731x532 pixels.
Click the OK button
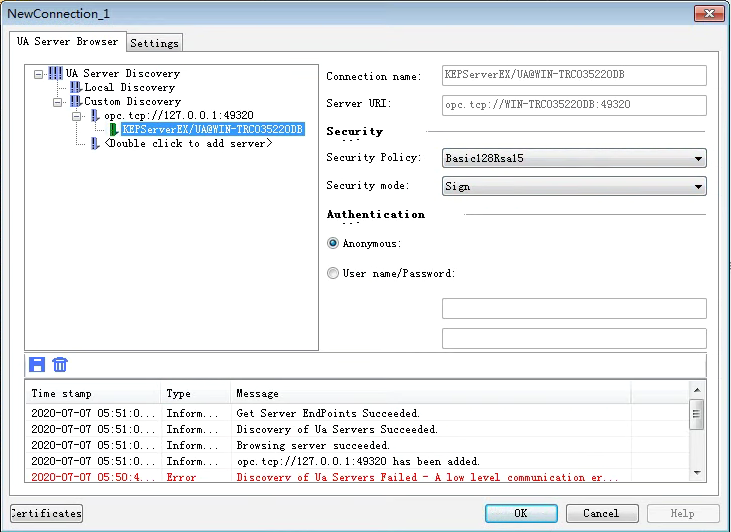pos(521,513)
